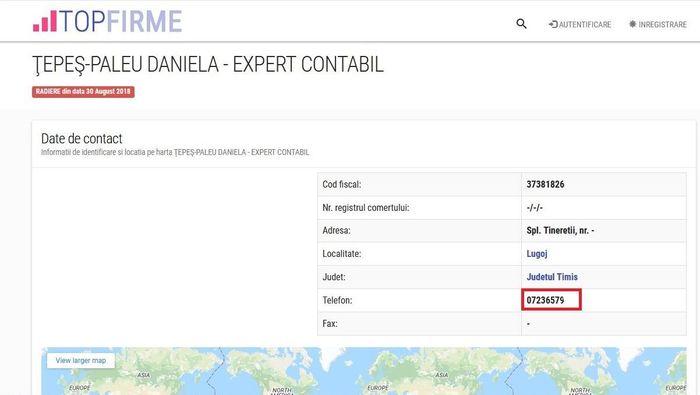Follow the Judetul Timis link
The width and height of the screenshot is (700, 395).
[x=552, y=277]
